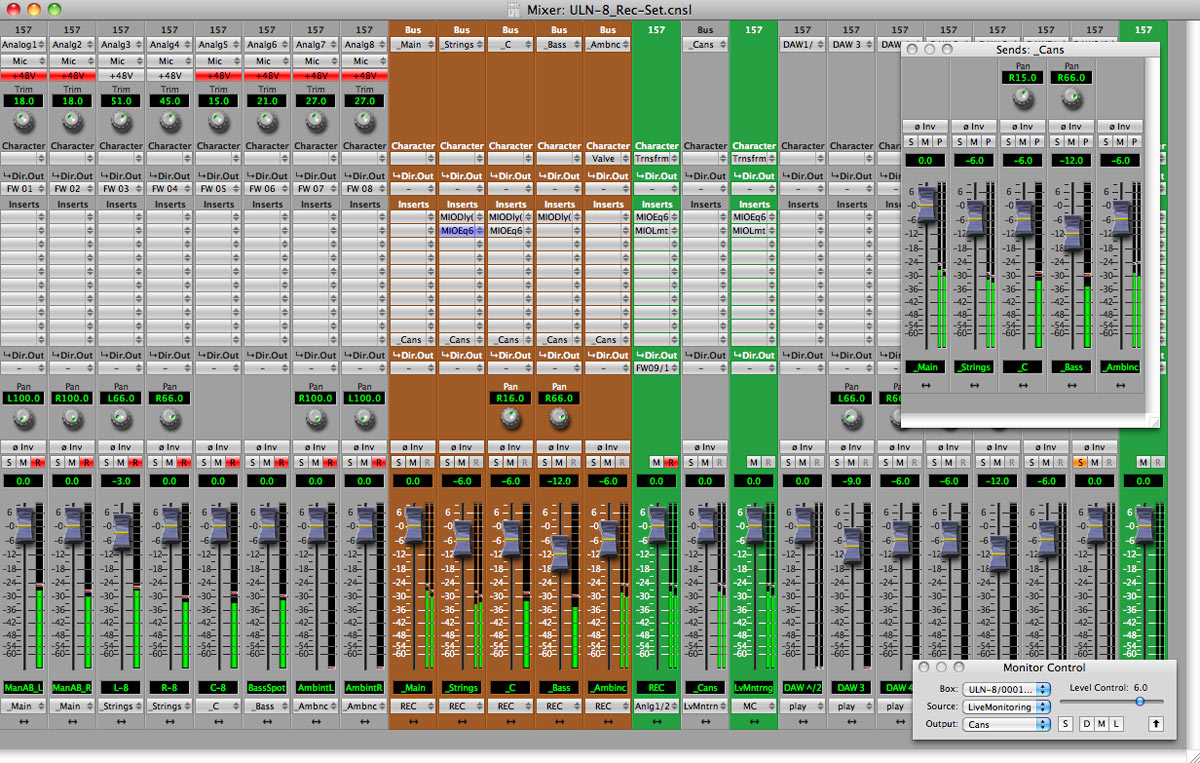Click the up arrow button in Monitor Control
Viewport: 1200px width, 763px height.
(1156, 724)
